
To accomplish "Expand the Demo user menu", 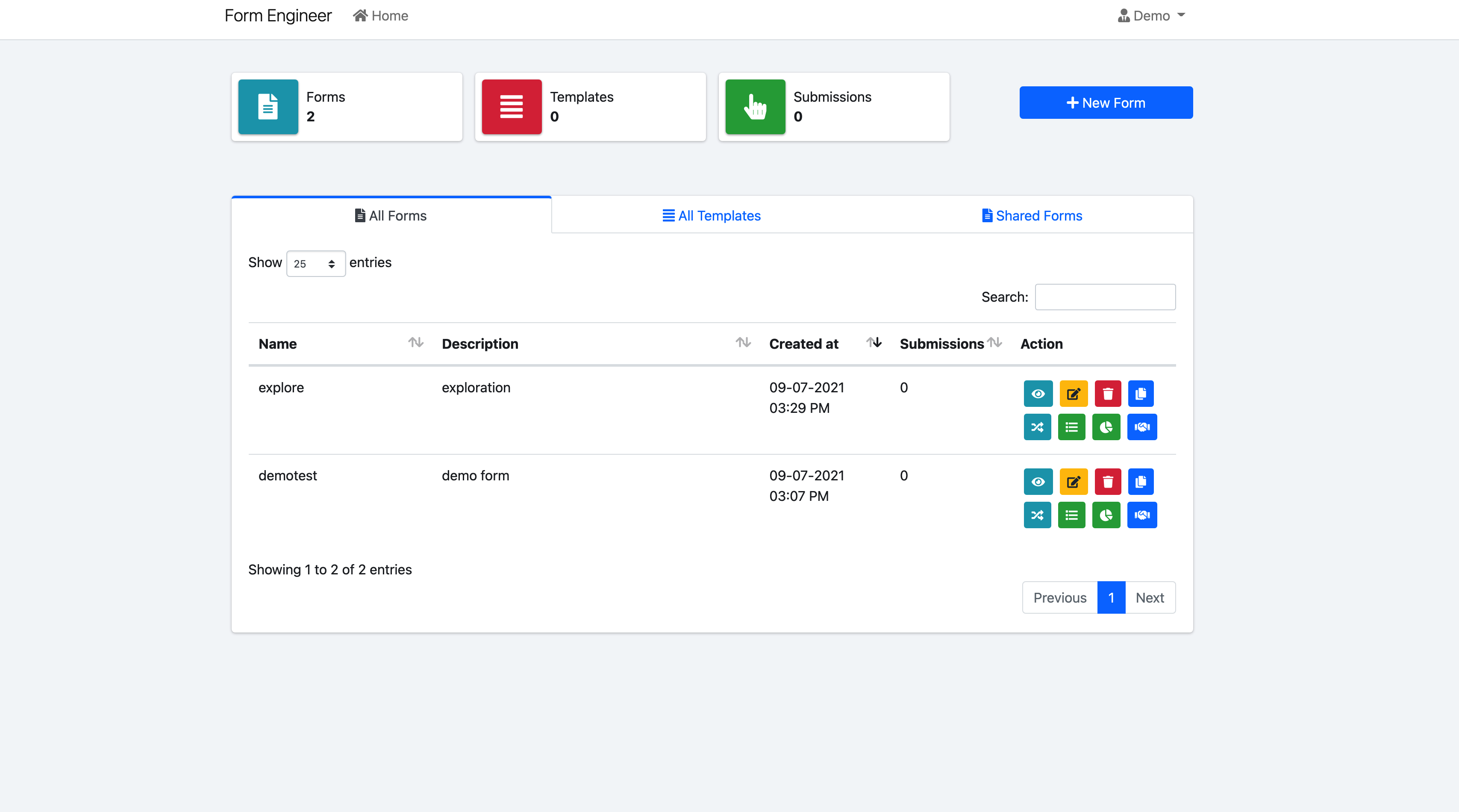I will coord(1151,16).
